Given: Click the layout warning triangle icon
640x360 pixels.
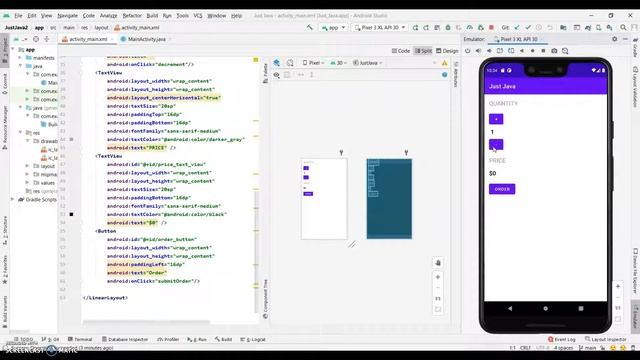Looking at the screenshot, I should 444,63.
